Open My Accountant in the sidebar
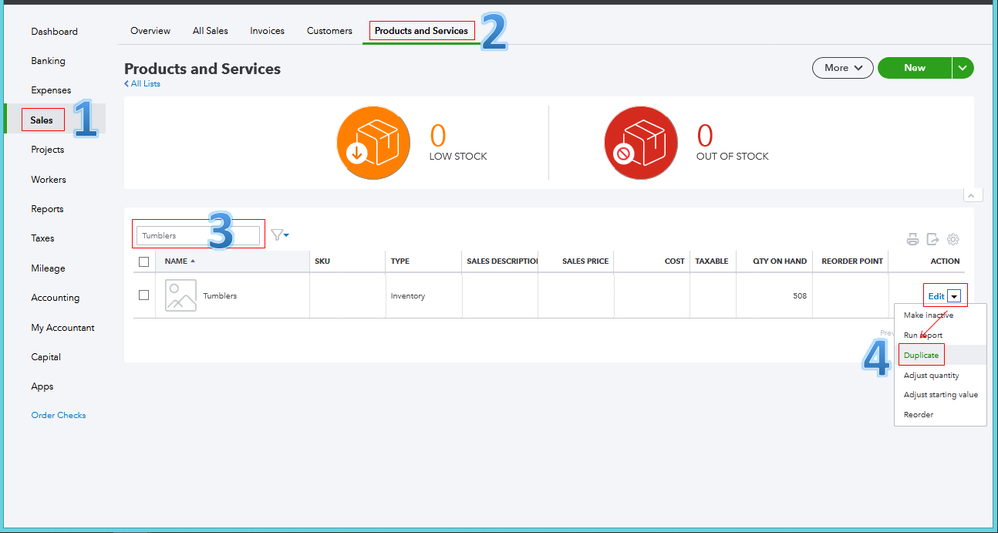The height and width of the screenshot is (533, 998). (x=62, y=327)
